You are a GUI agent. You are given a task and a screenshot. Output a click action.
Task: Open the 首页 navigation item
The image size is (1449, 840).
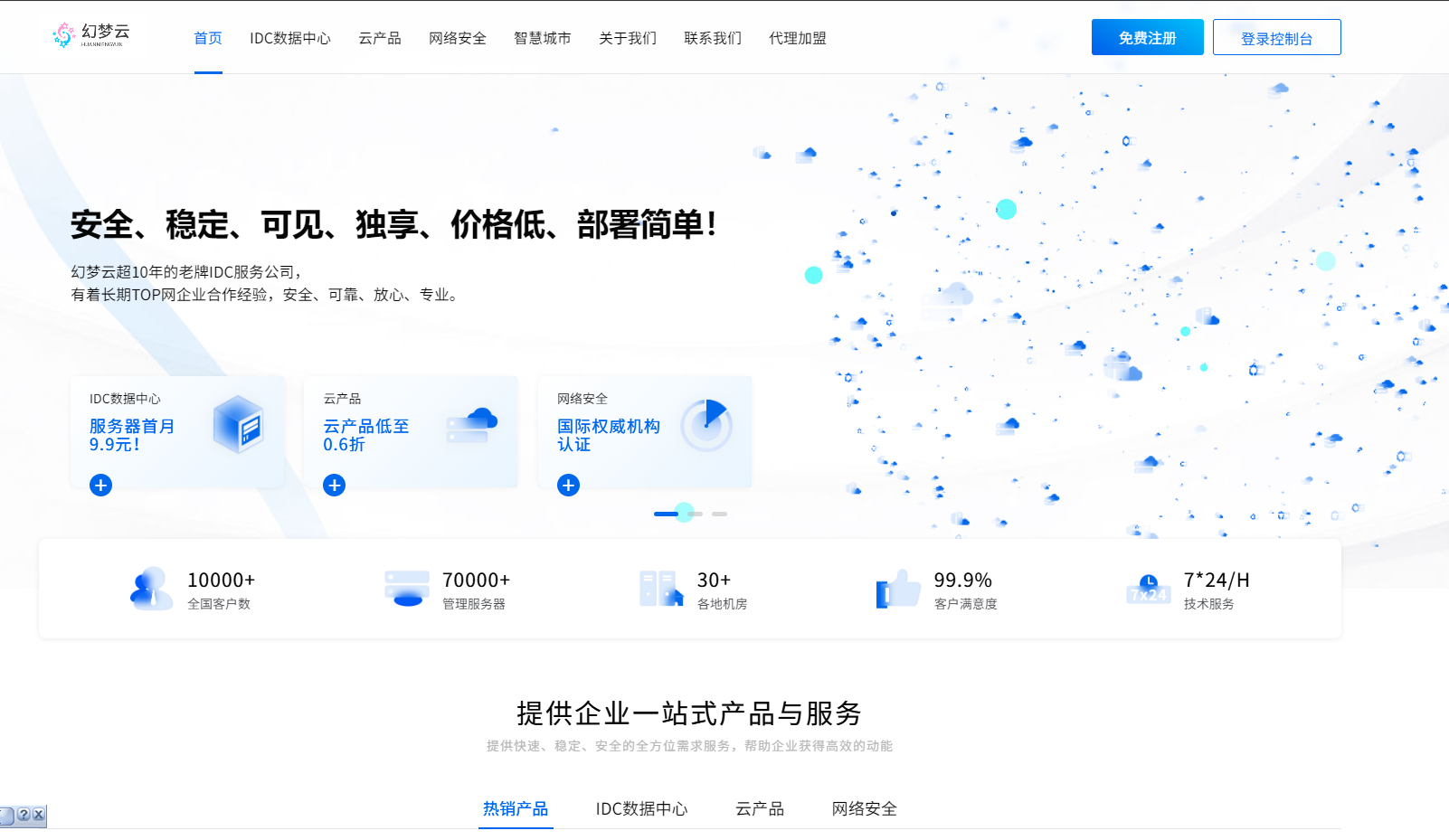click(208, 38)
